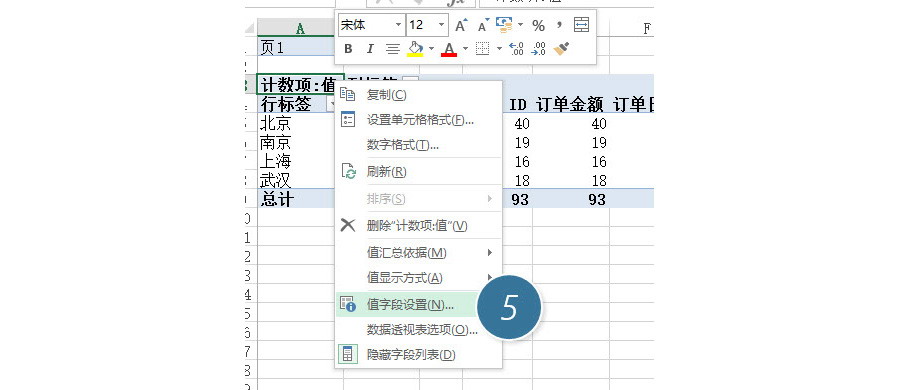Viewport: 900px width, 390px height.
Task: Select column A header
Action: coord(300,28)
